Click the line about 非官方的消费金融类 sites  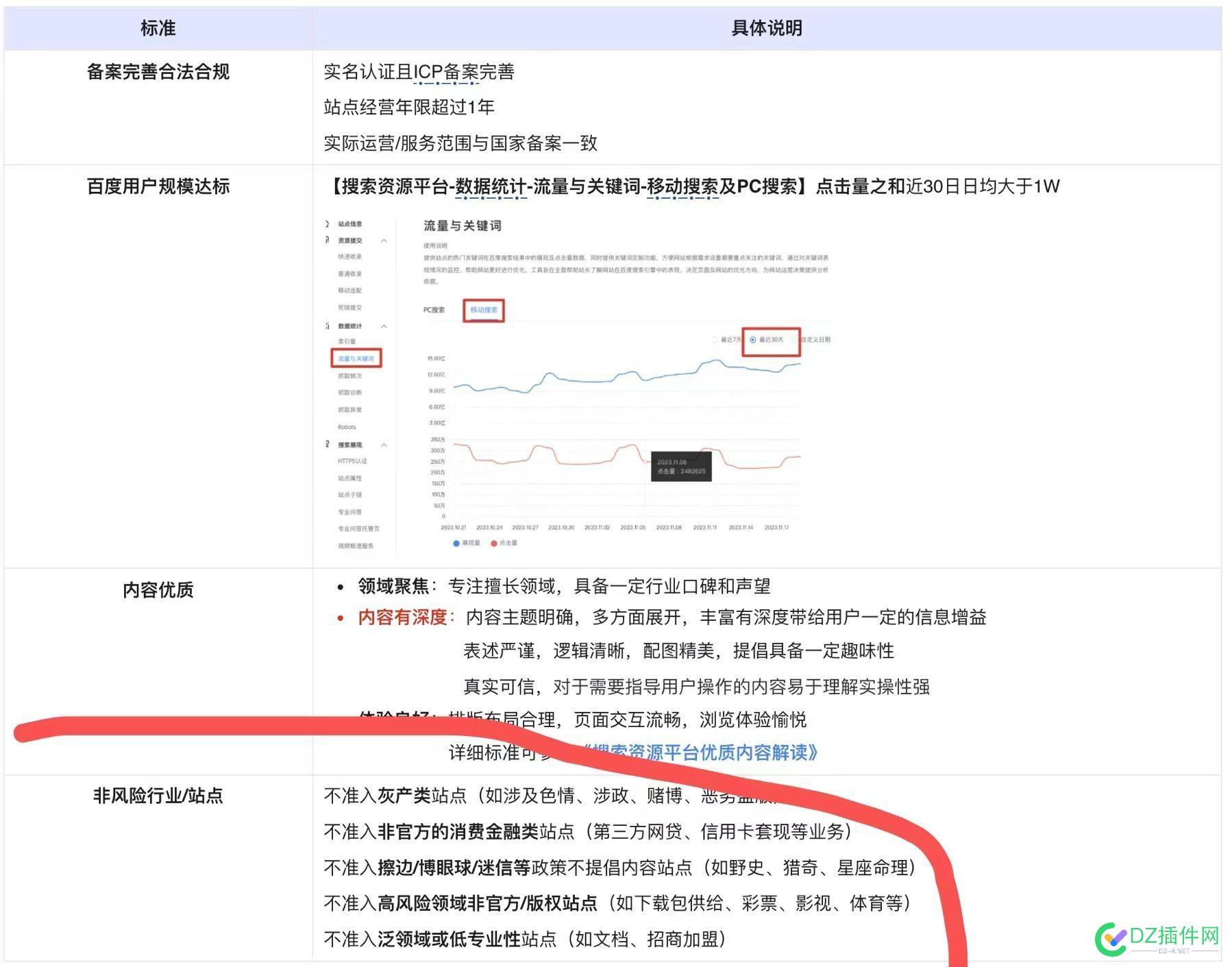pyautogui.click(x=588, y=832)
